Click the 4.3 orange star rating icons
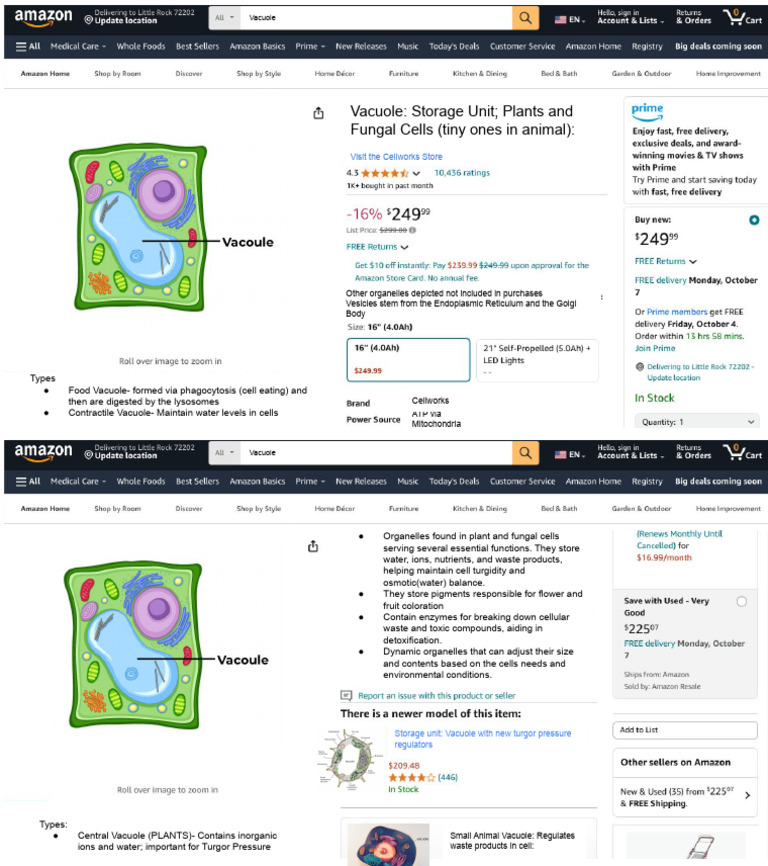 (x=385, y=173)
